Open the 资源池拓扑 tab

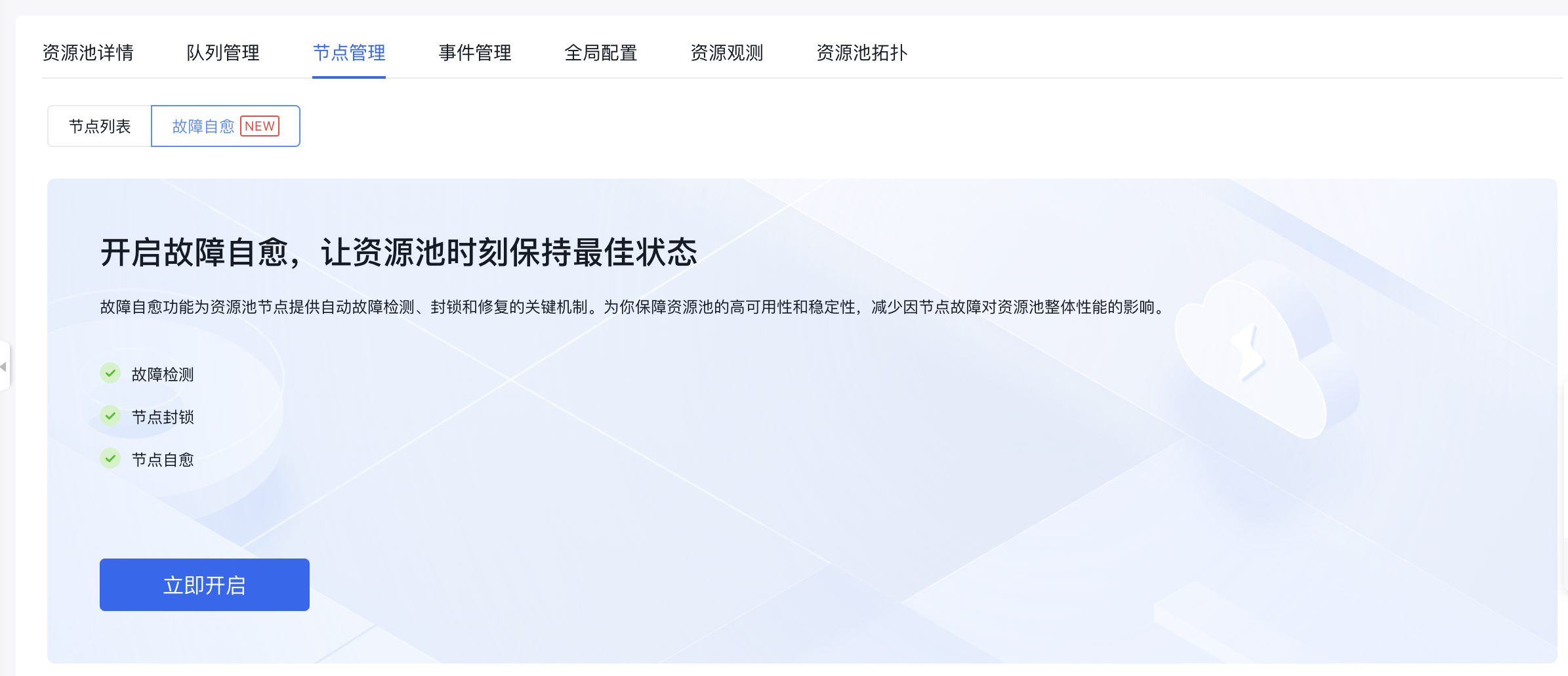[x=862, y=53]
